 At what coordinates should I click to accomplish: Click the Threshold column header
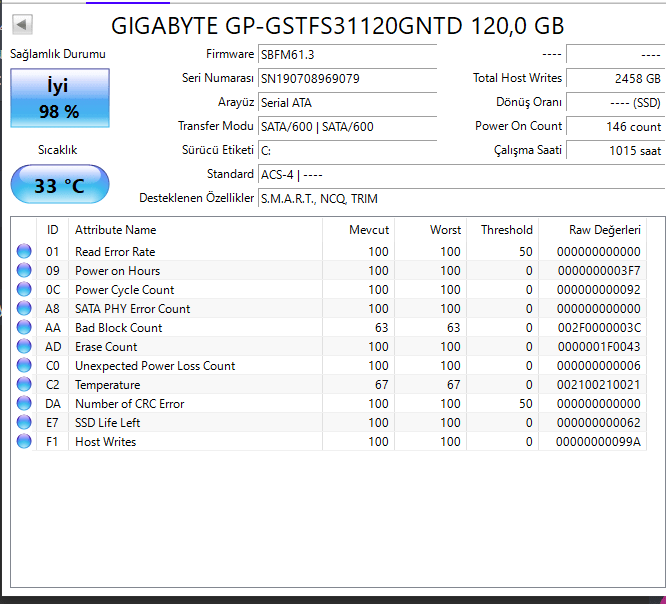coord(502,230)
